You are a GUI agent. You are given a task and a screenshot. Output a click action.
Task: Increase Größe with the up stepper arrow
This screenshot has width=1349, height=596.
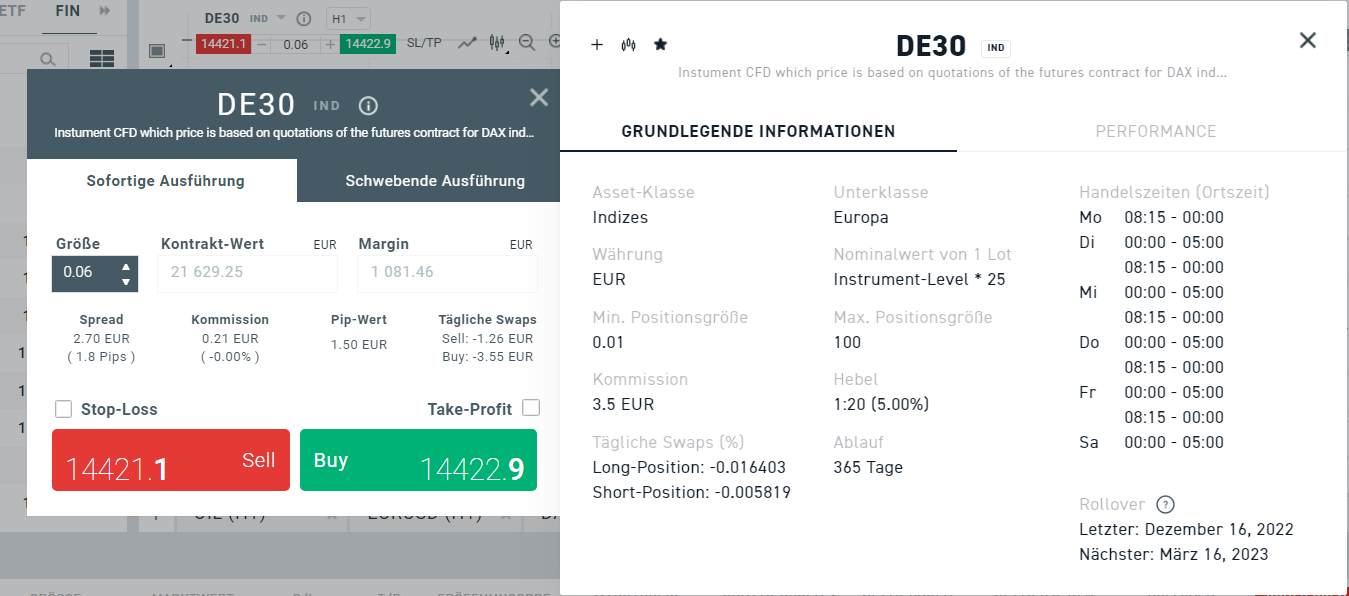[x=126, y=266]
